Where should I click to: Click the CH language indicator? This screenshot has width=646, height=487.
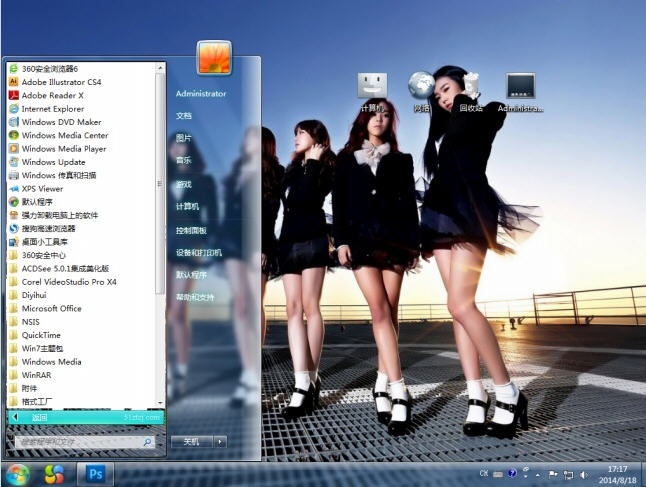484,473
